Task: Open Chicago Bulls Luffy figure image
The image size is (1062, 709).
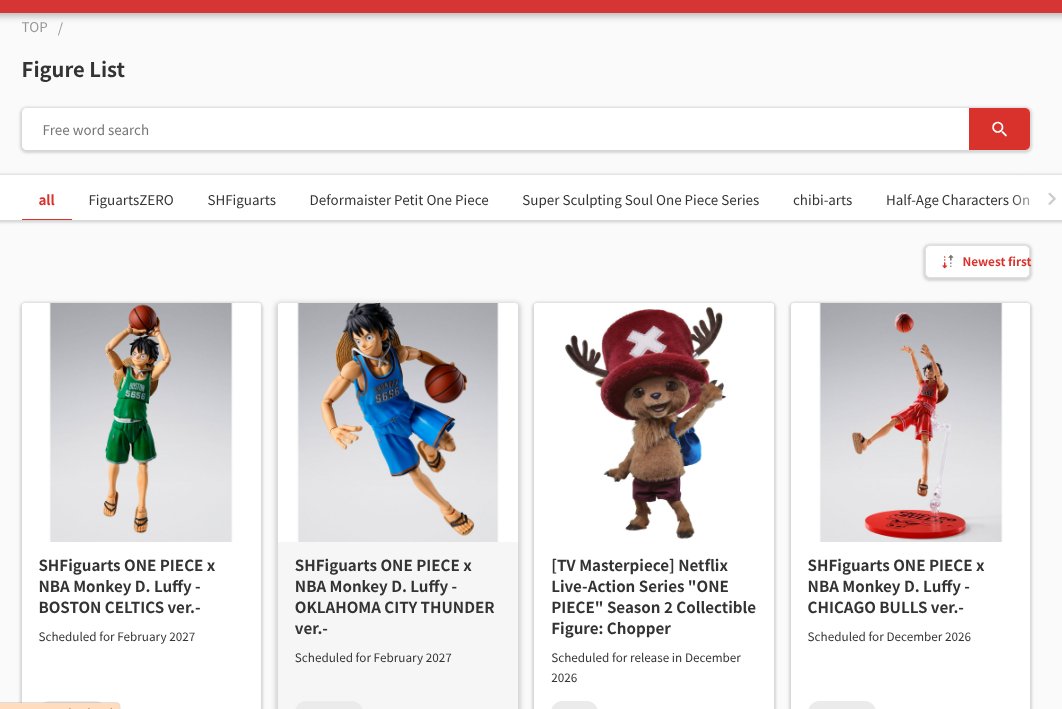Action: [x=910, y=422]
